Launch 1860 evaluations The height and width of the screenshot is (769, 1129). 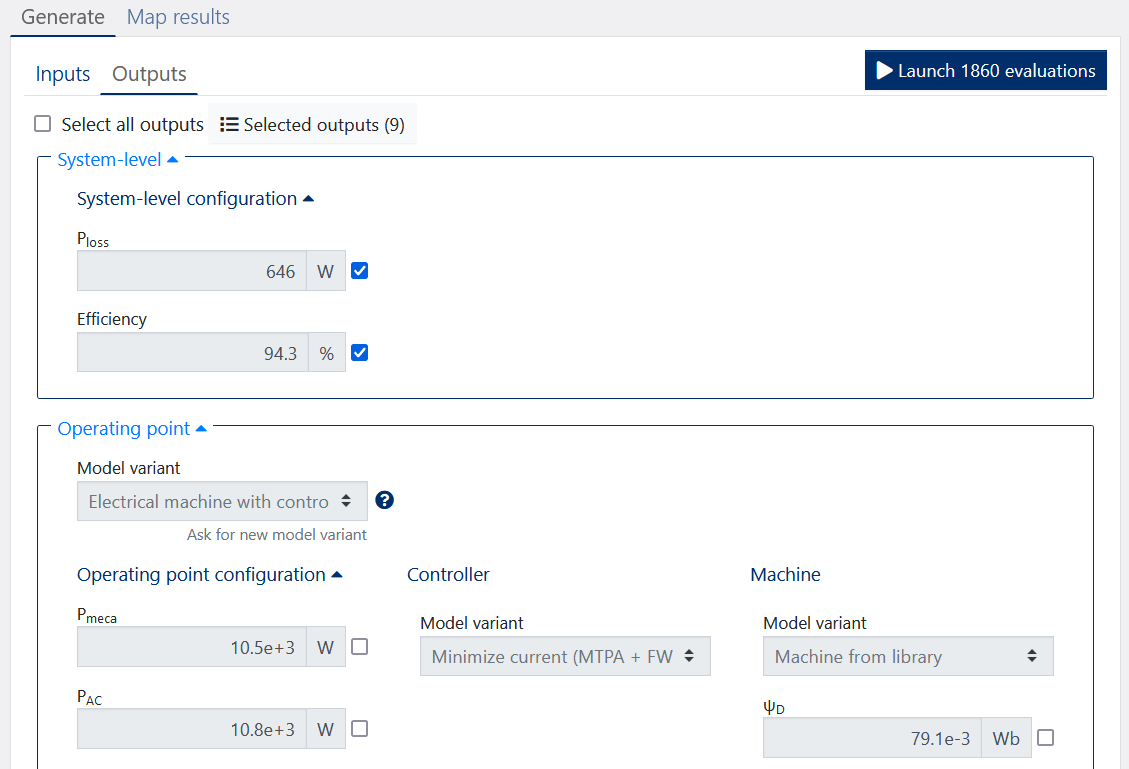click(x=985, y=71)
